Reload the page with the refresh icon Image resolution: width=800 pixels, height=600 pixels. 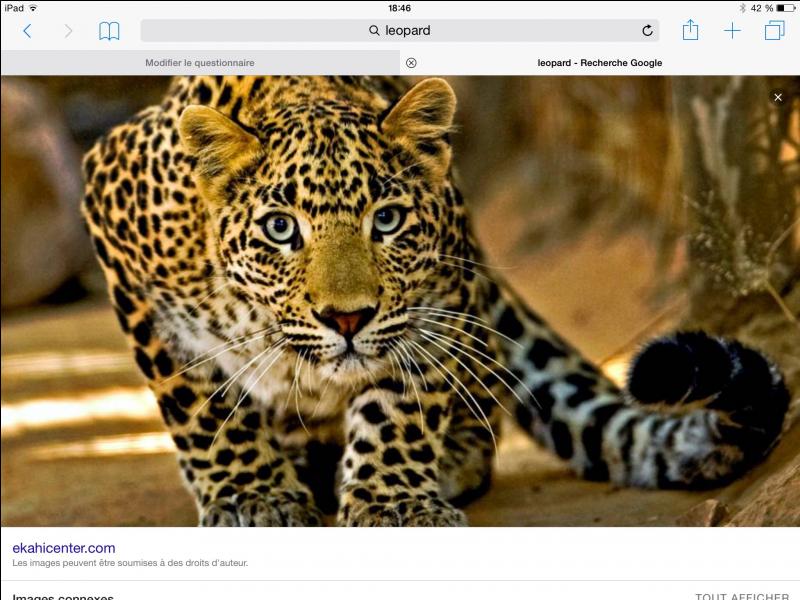tap(647, 31)
